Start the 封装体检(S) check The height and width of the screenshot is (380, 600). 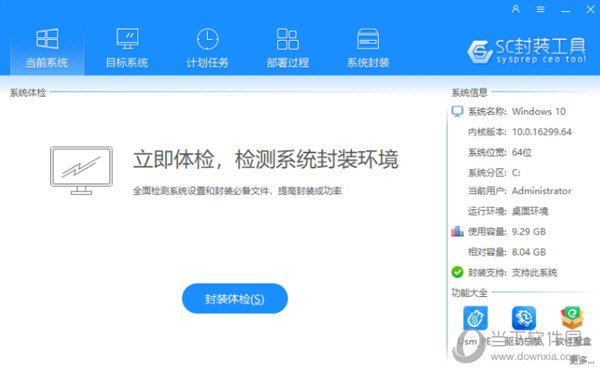(235, 298)
